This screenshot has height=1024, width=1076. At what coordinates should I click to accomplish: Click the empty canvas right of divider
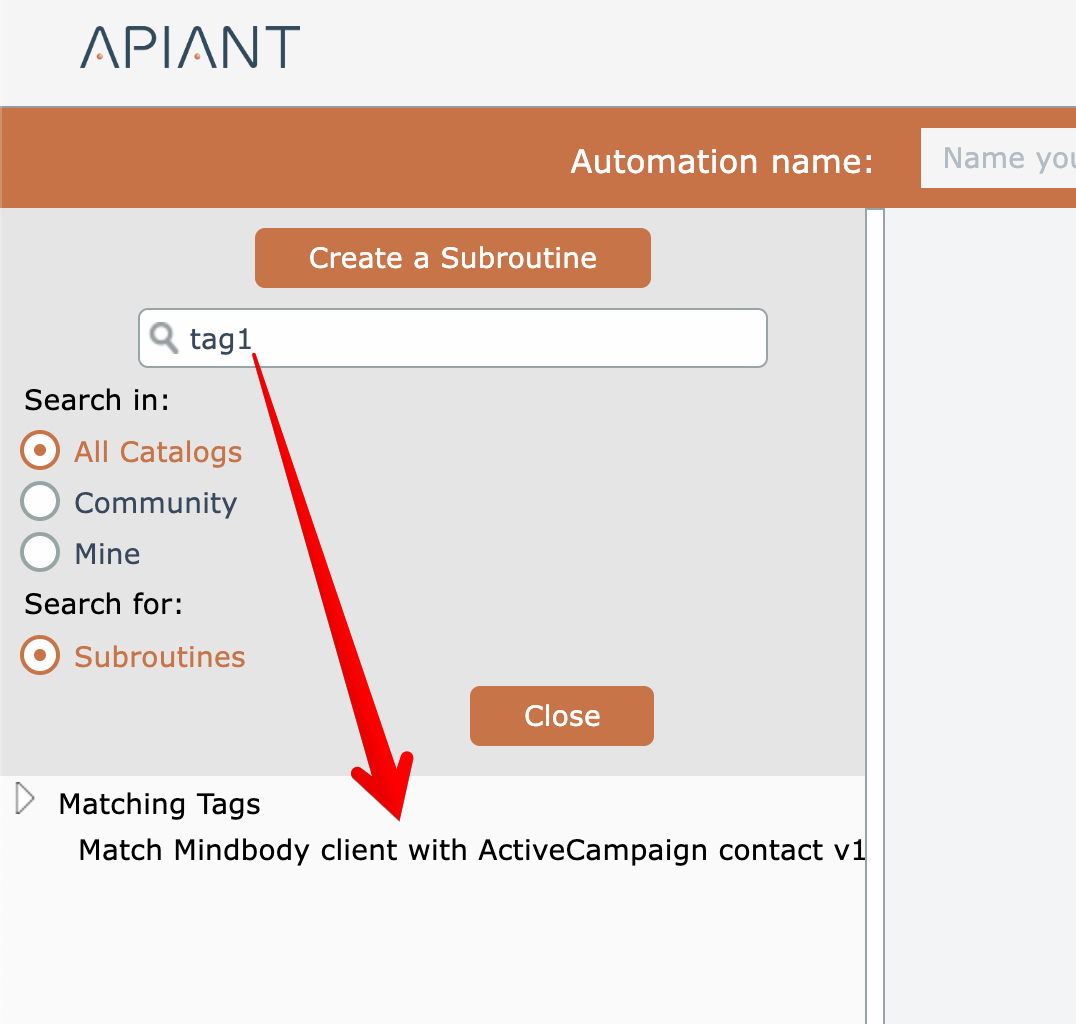pos(980,600)
